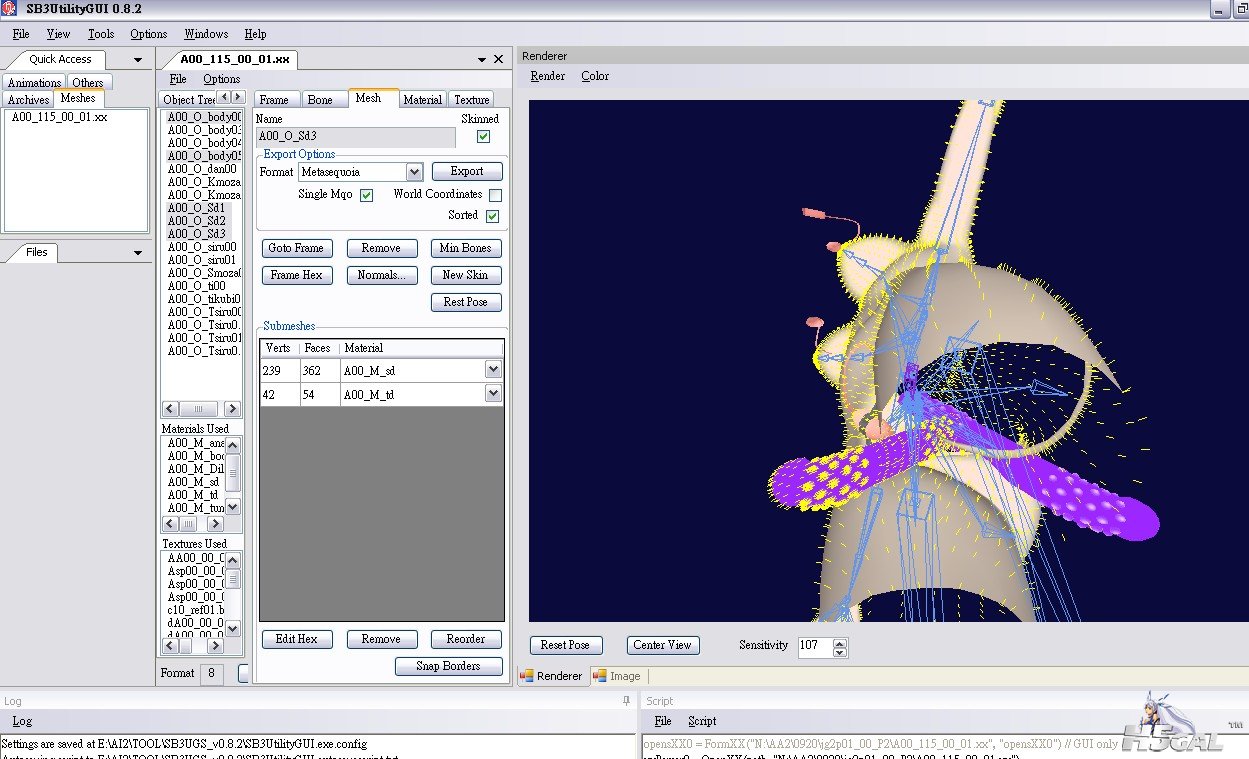Switch to the Archives tab
The image size is (1249, 759).
click(x=28, y=100)
